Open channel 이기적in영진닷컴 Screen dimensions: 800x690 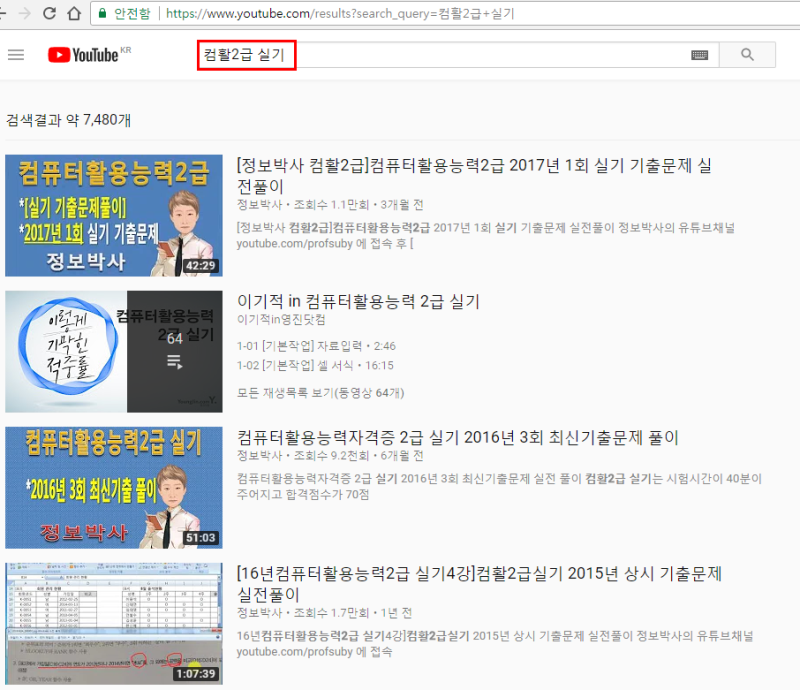click(281, 319)
